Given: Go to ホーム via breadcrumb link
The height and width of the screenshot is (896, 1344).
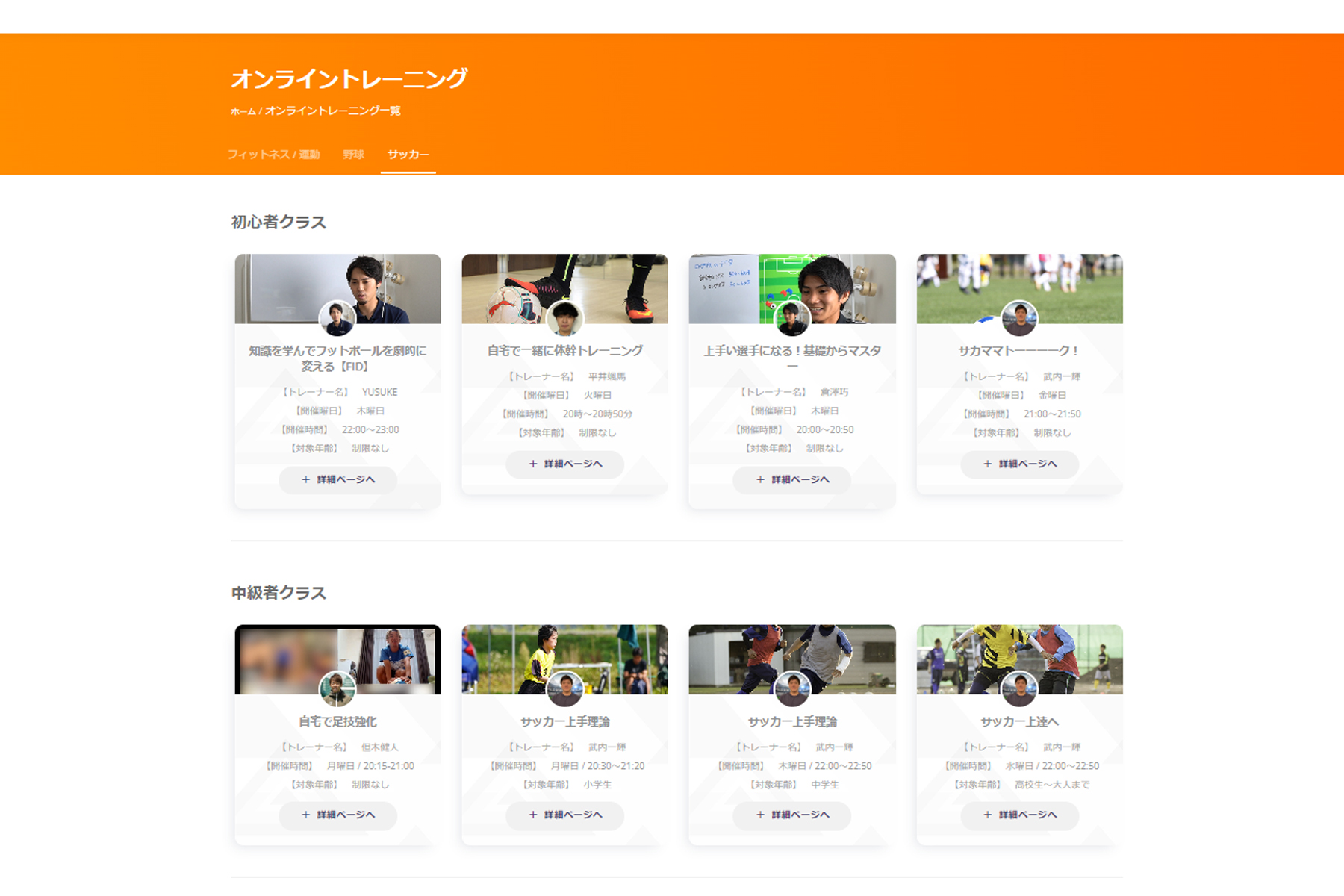Looking at the screenshot, I should tap(243, 111).
